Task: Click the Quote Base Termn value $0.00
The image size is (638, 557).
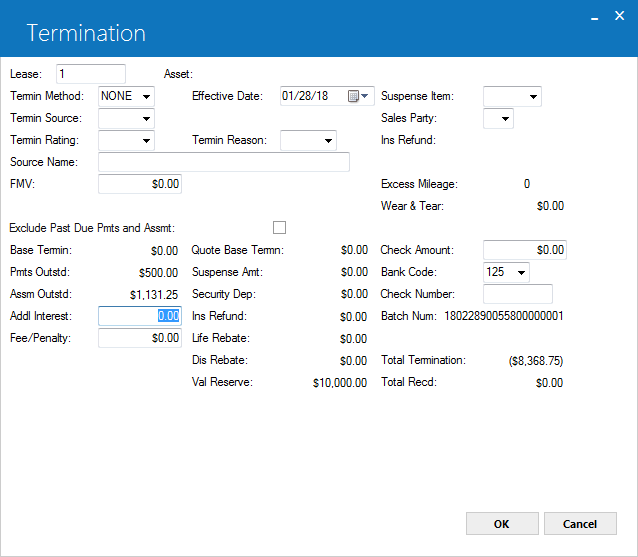Action: 354,250
